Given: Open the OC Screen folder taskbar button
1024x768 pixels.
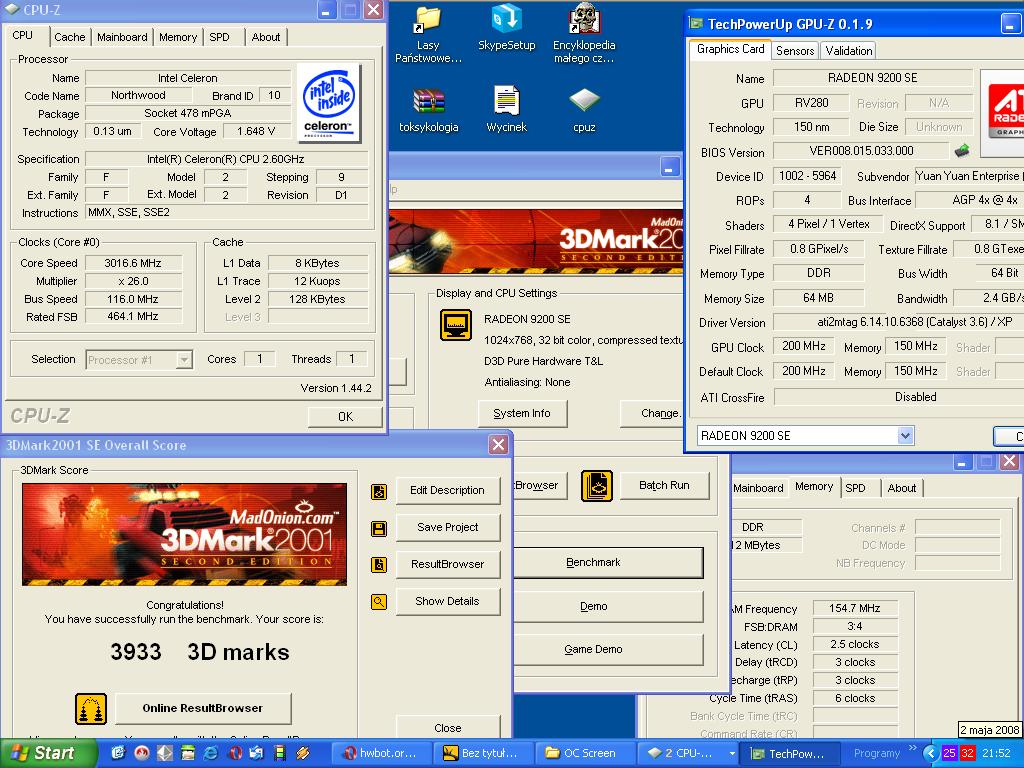Looking at the screenshot, I should point(584,753).
